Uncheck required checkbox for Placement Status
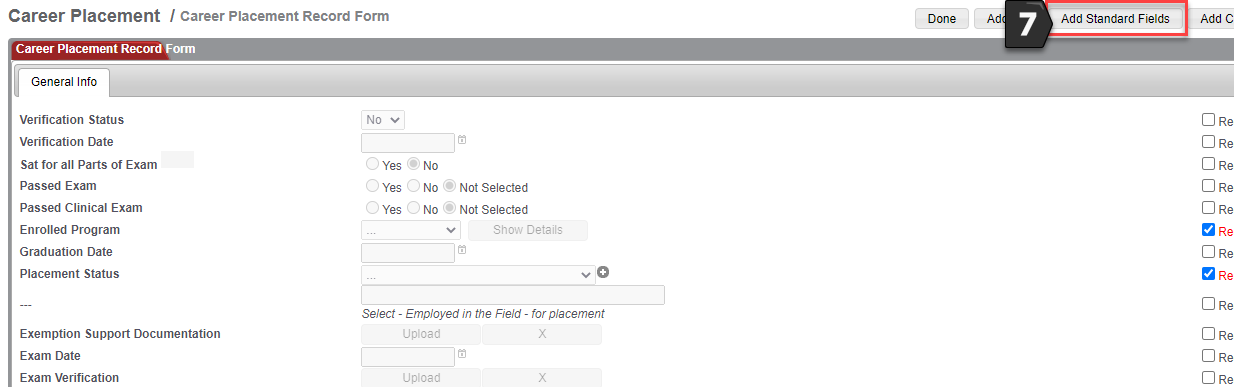The image size is (1234, 387). pyautogui.click(x=1209, y=274)
